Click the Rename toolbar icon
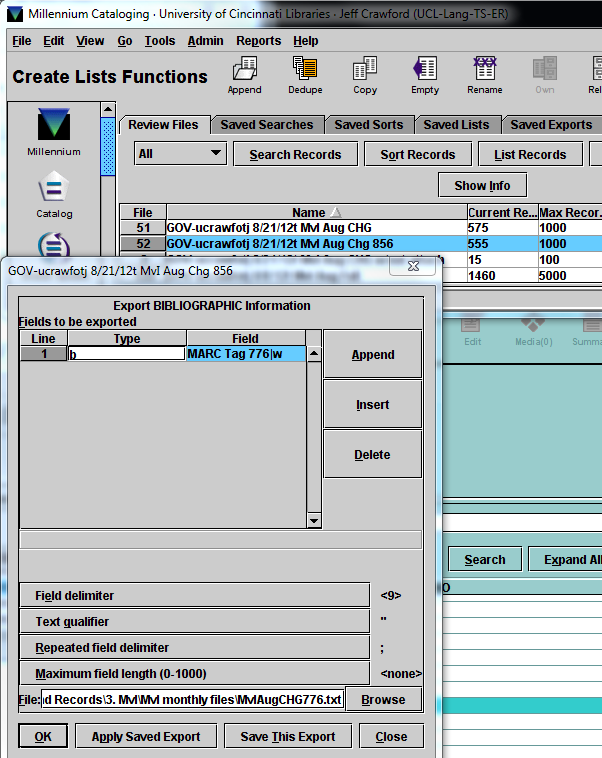Viewport: 602px width, 758px height. coord(485,75)
